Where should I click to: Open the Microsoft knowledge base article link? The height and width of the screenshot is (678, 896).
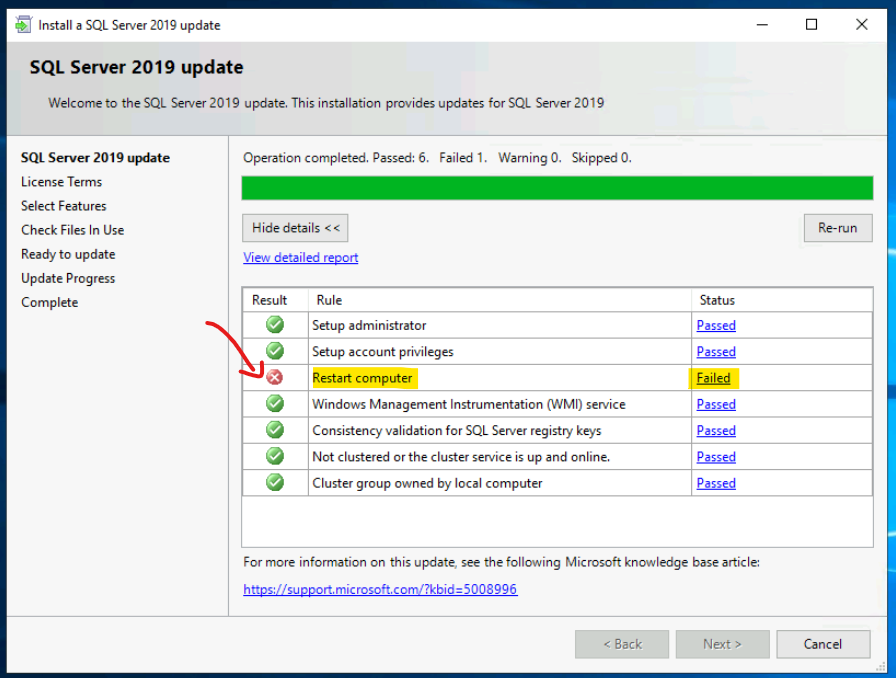[380, 589]
